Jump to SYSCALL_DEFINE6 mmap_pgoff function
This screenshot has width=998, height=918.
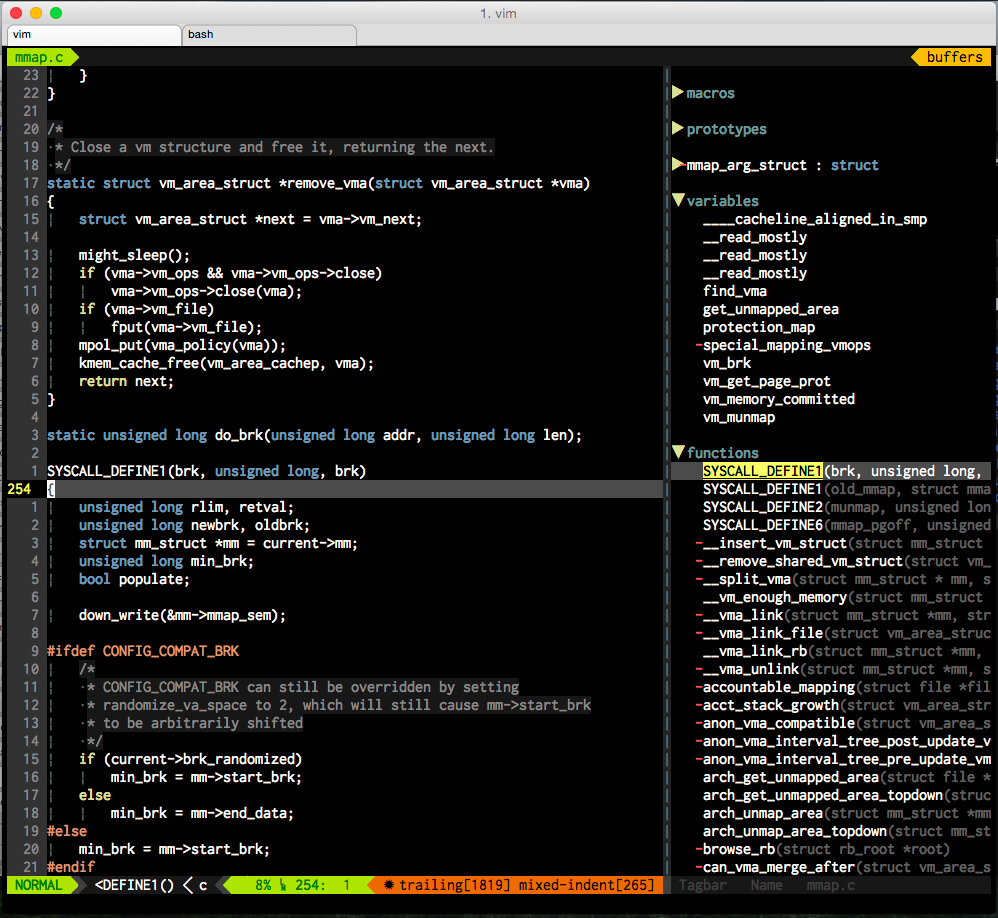coord(847,525)
